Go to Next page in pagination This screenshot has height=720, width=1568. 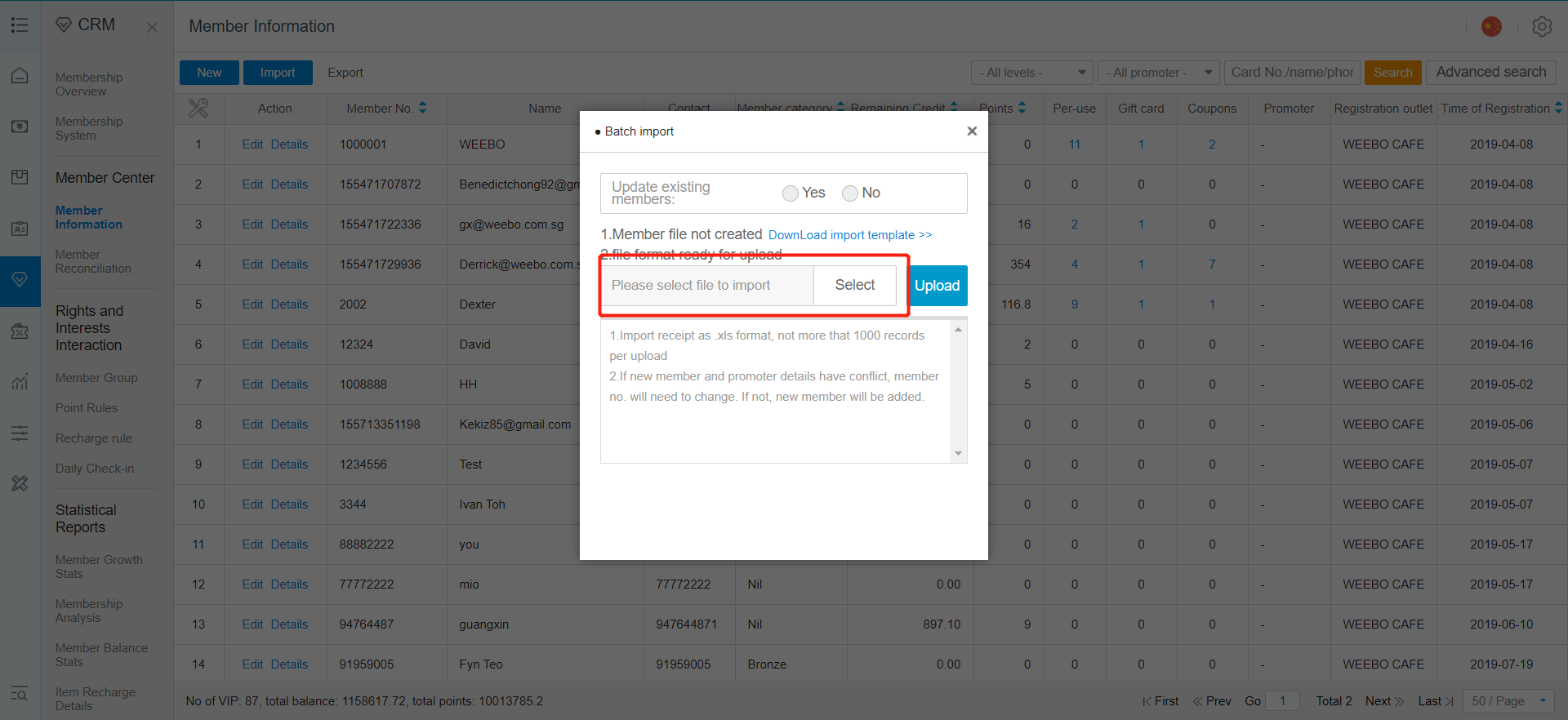pos(1384,701)
